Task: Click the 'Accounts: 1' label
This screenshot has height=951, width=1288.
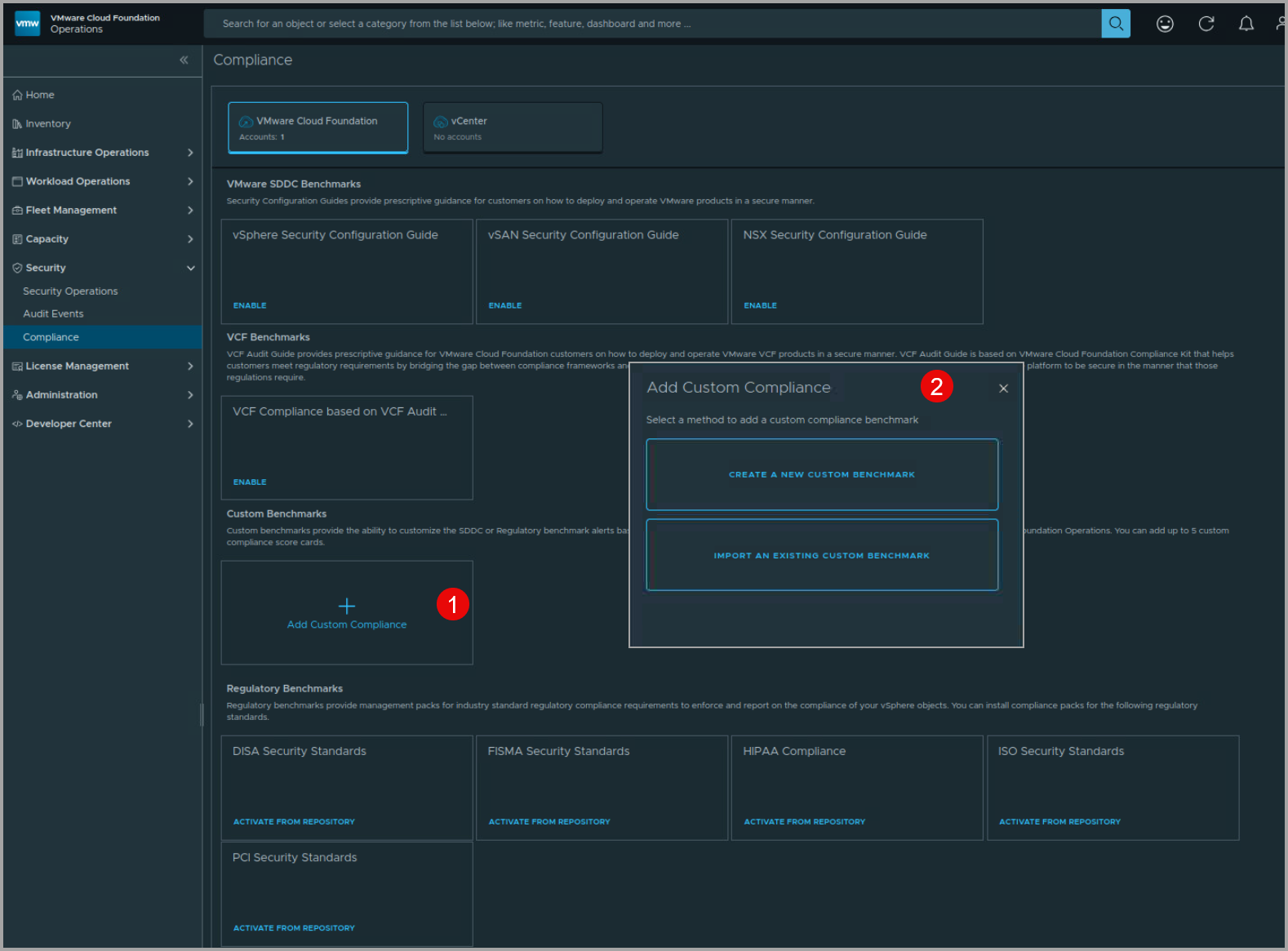Action: (x=262, y=137)
